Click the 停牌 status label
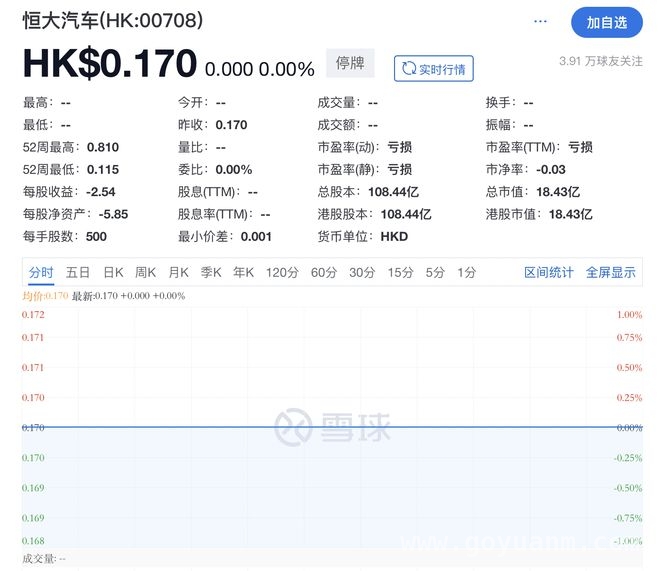 (350, 63)
